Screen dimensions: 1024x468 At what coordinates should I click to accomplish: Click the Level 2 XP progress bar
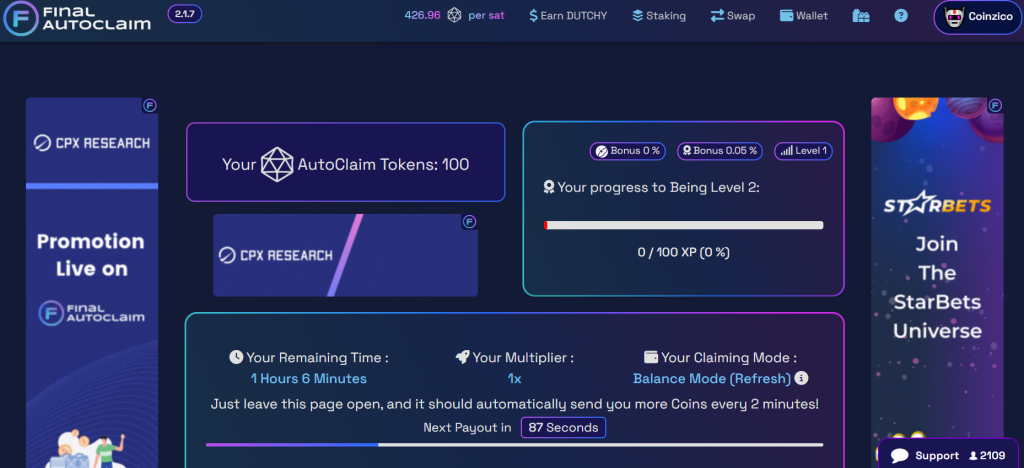click(683, 226)
